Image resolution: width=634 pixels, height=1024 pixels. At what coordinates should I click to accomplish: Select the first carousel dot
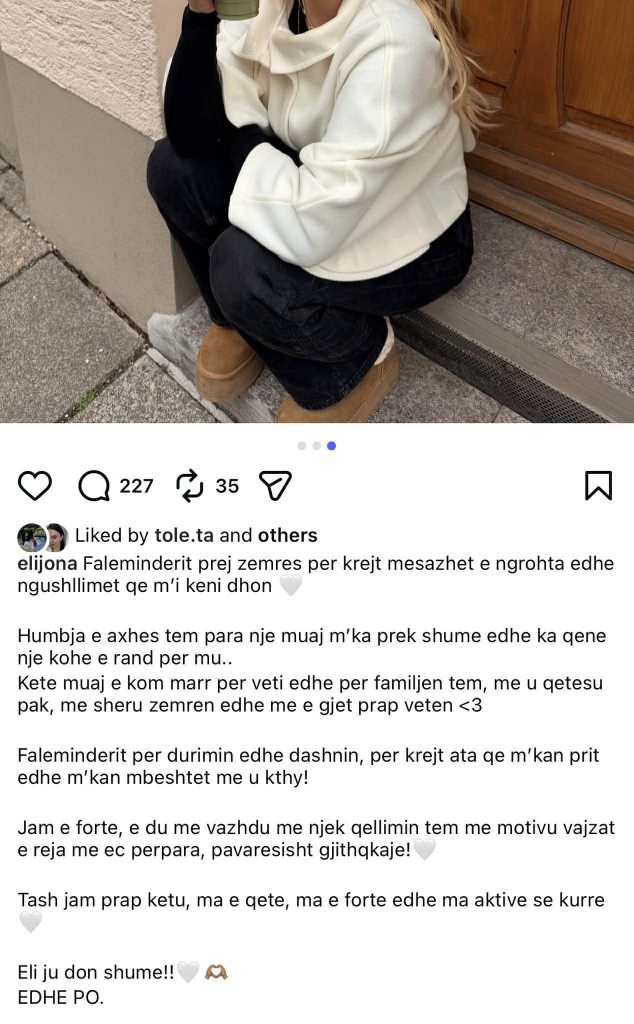point(302,445)
